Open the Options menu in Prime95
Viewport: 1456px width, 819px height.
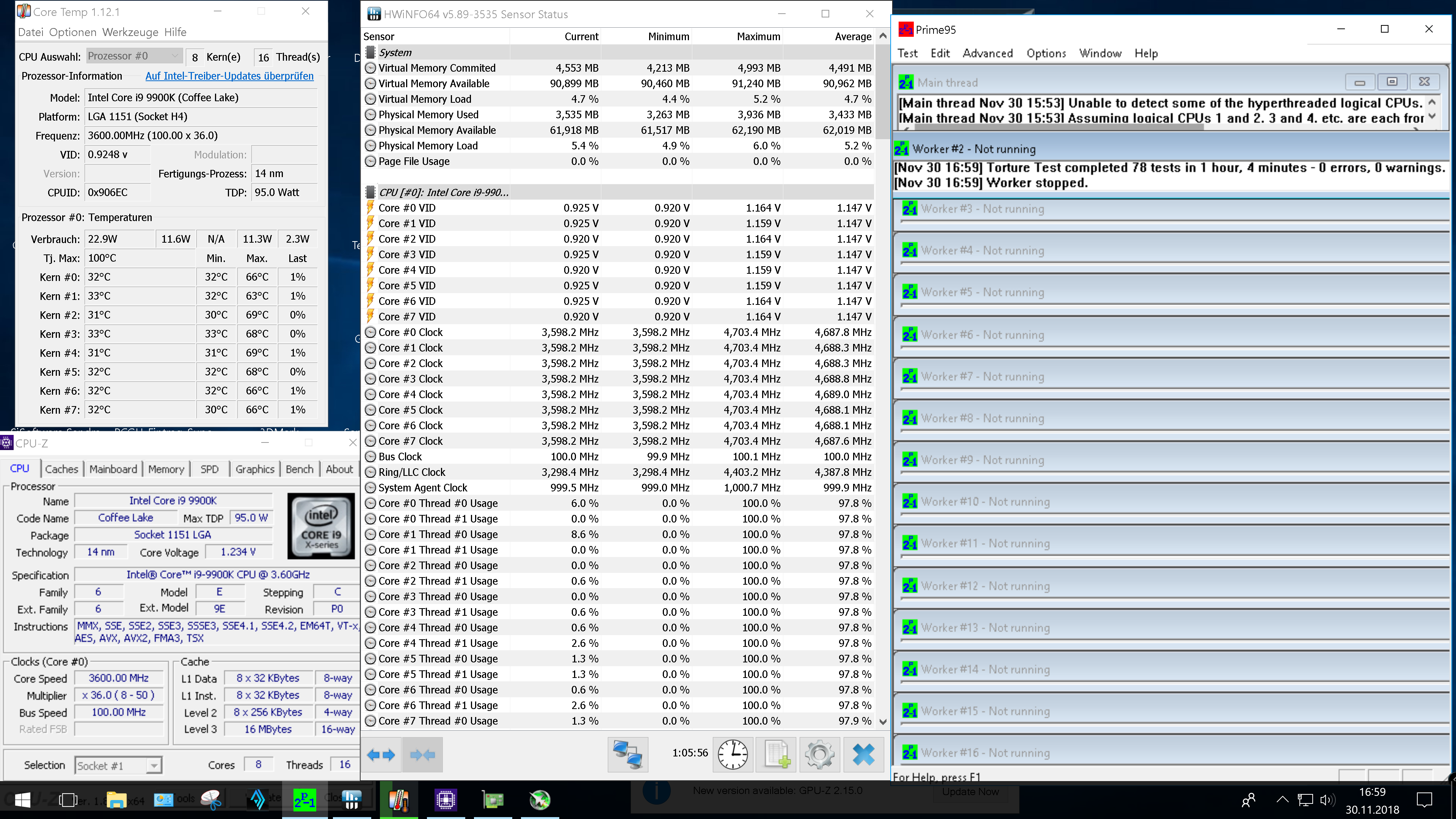(x=1046, y=53)
